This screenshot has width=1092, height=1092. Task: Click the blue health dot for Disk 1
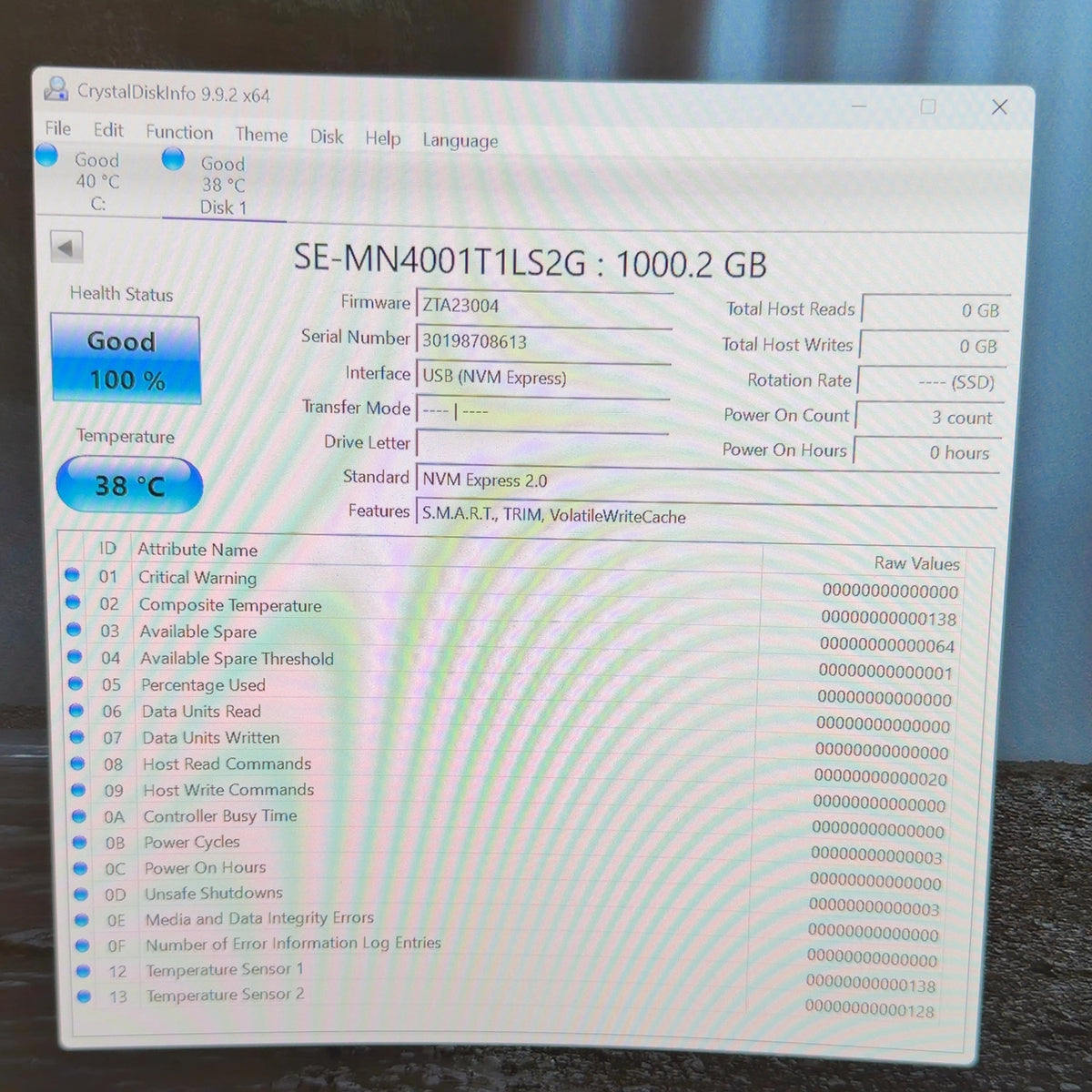click(x=172, y=159)
